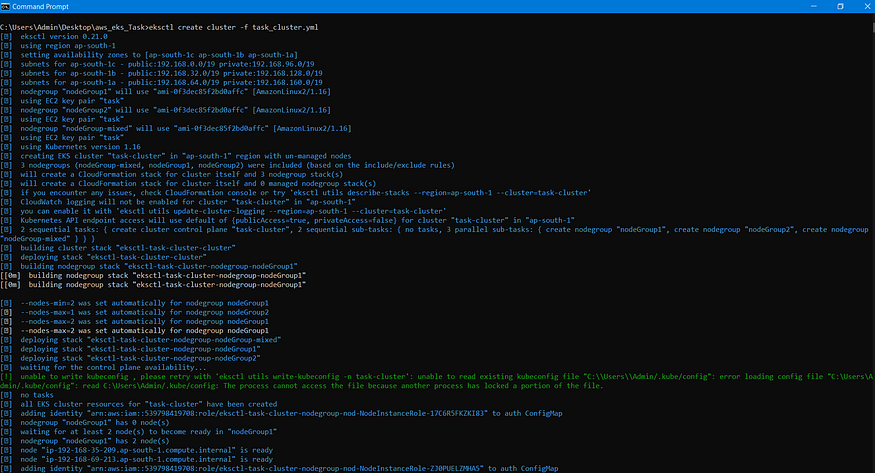Click the 'waiting for the control plane availability' line
Image resolution: width=875 pixels, height=473 pixels.
[113, 368]
